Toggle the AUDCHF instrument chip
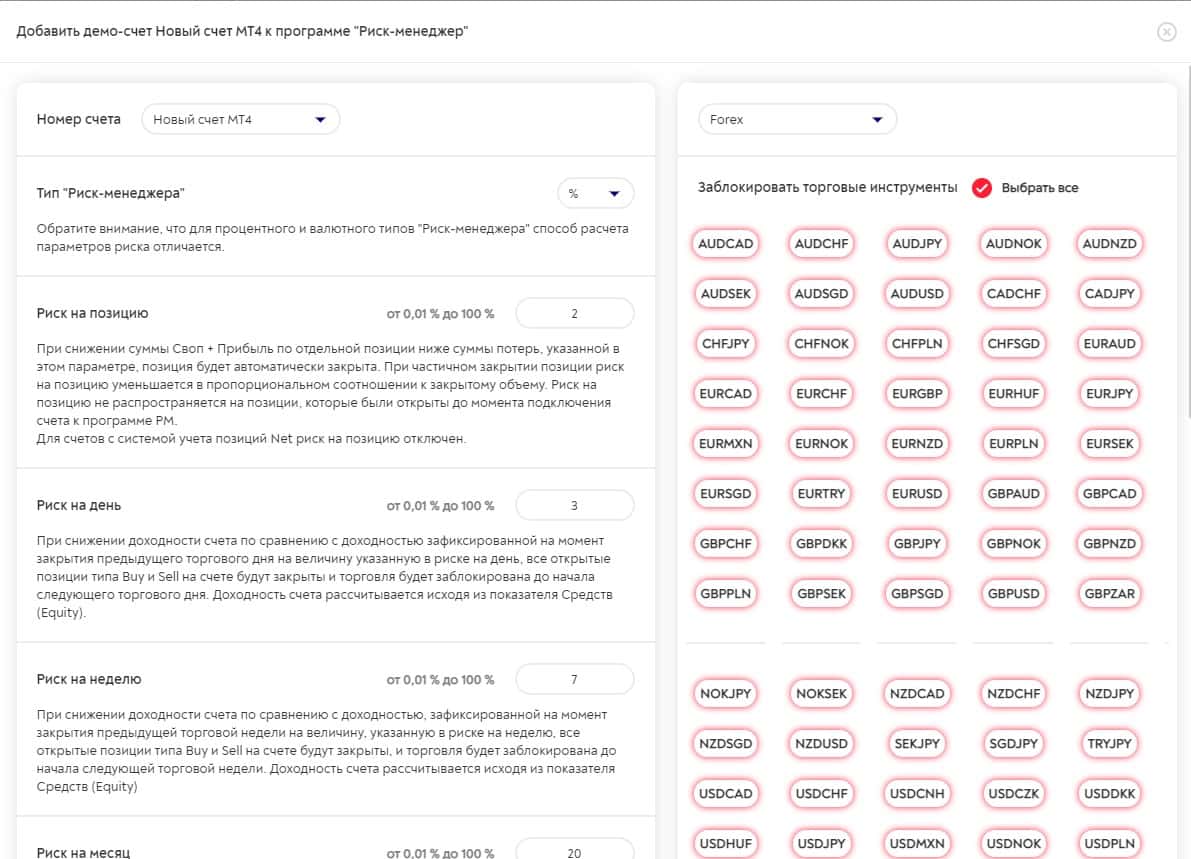This screenshot has height=859, width=1191. [821, 244]
